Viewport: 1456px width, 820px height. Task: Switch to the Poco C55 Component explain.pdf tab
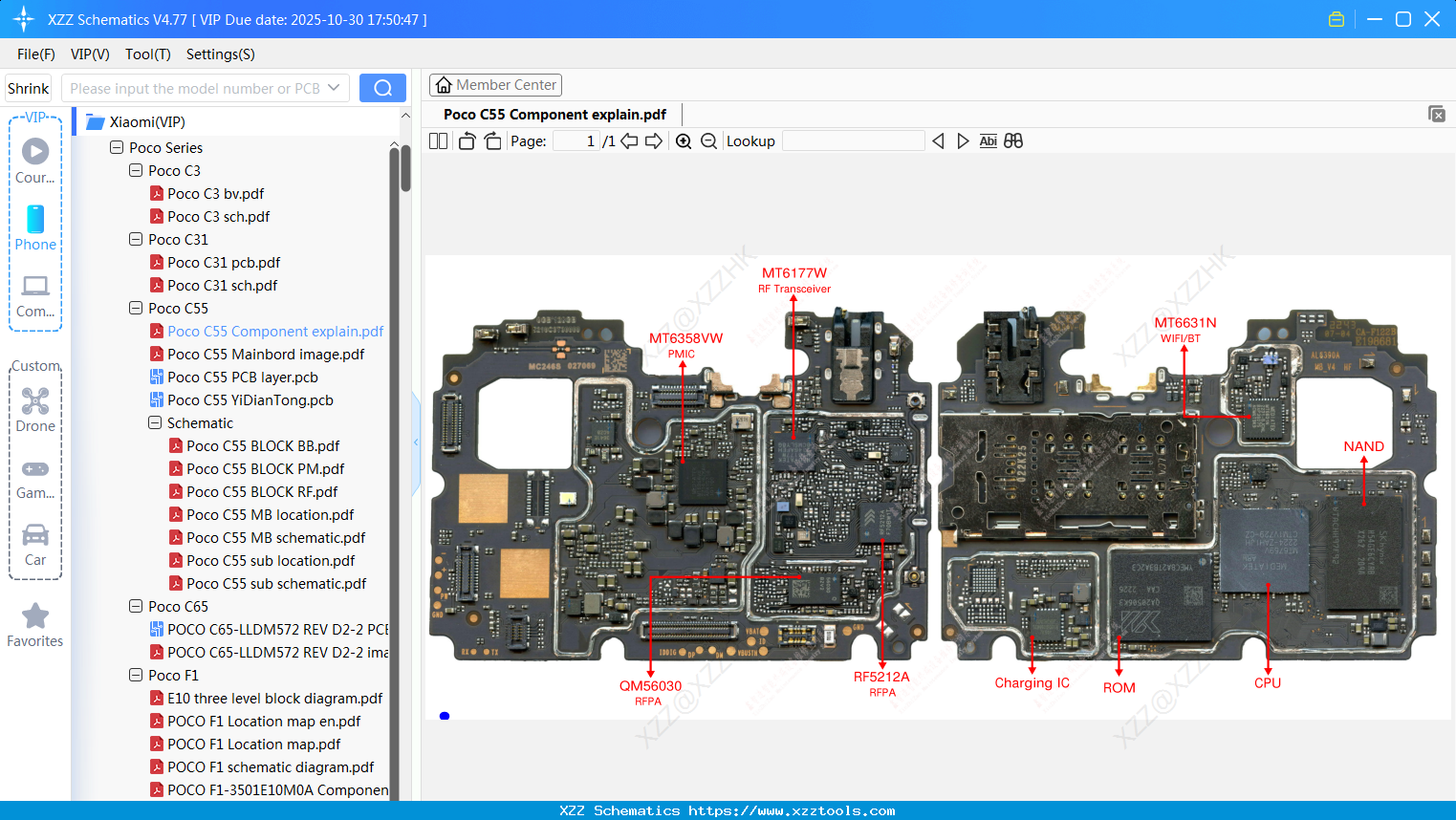(x=554, y=114)
